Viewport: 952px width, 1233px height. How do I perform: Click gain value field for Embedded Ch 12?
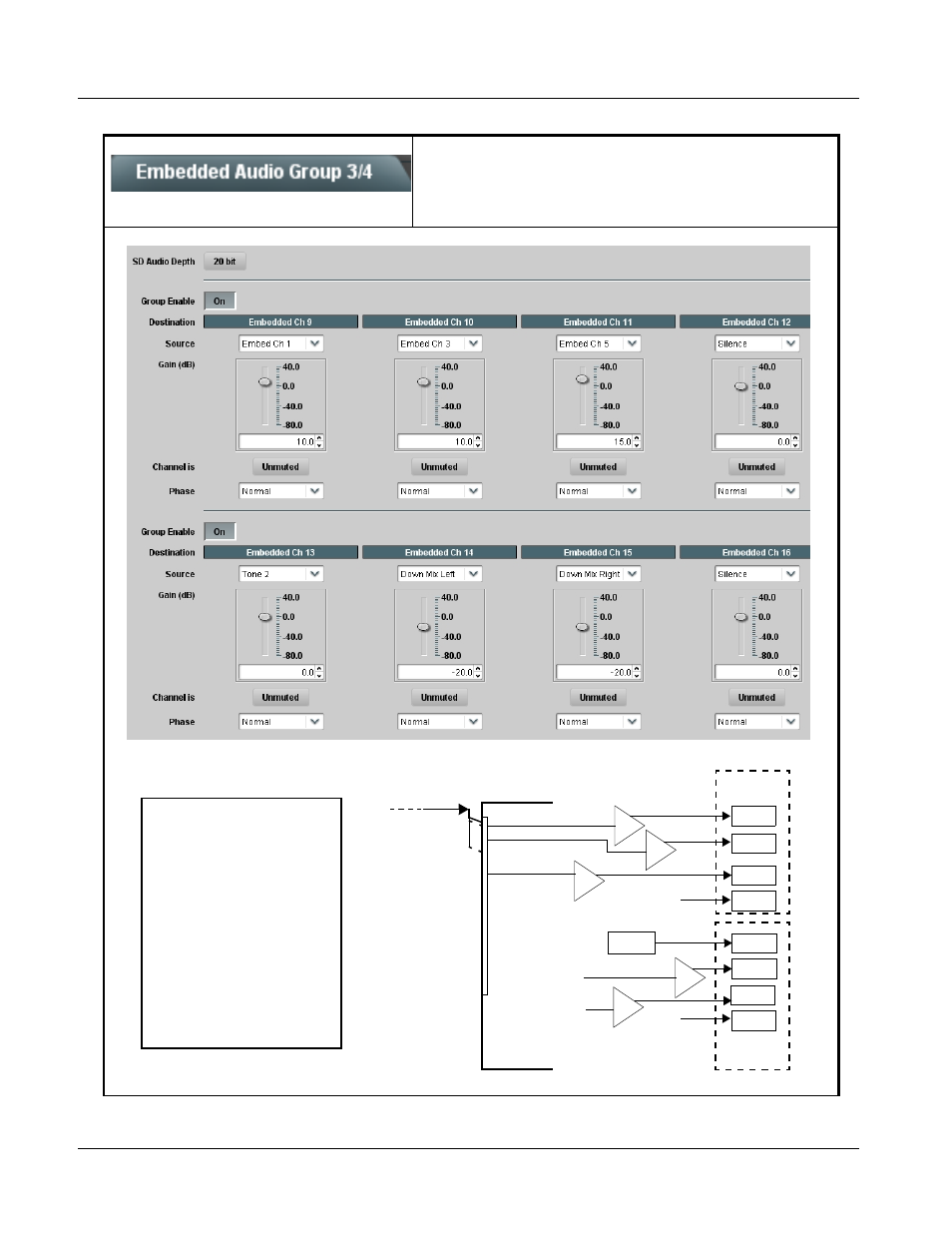click(753, 441)
